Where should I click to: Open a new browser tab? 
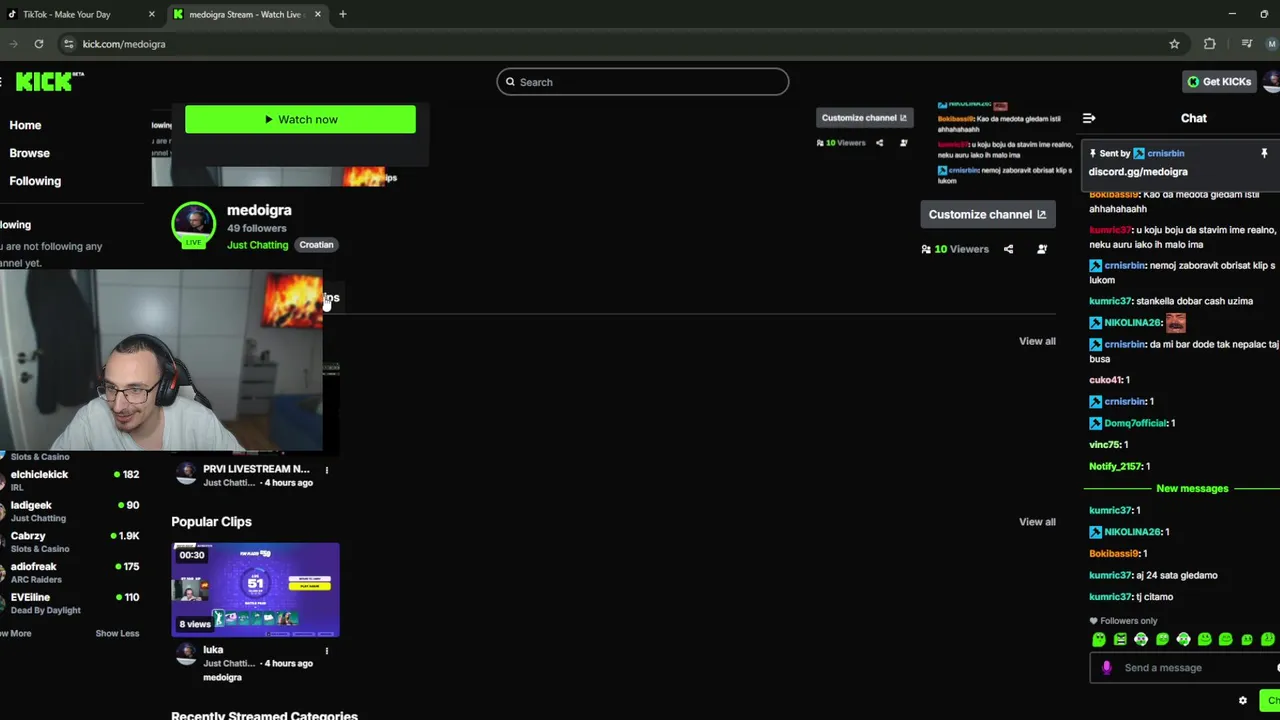(342, 14)
